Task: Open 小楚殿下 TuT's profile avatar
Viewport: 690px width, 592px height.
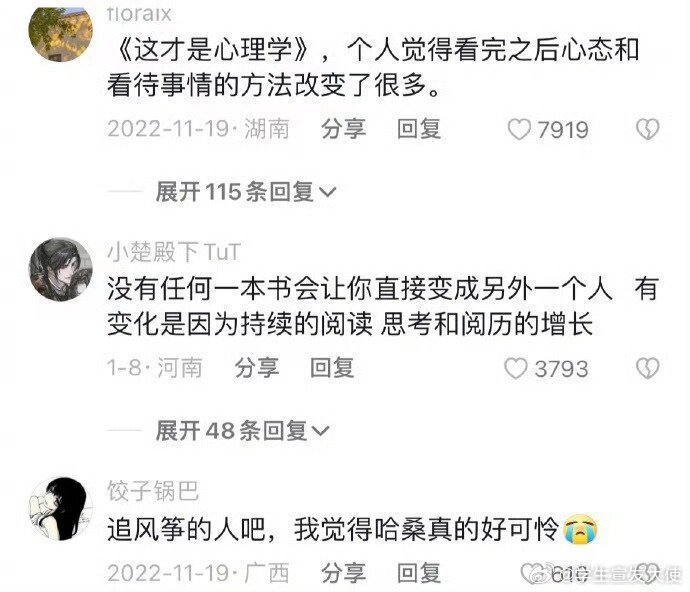Action: (x=61, y=269)
